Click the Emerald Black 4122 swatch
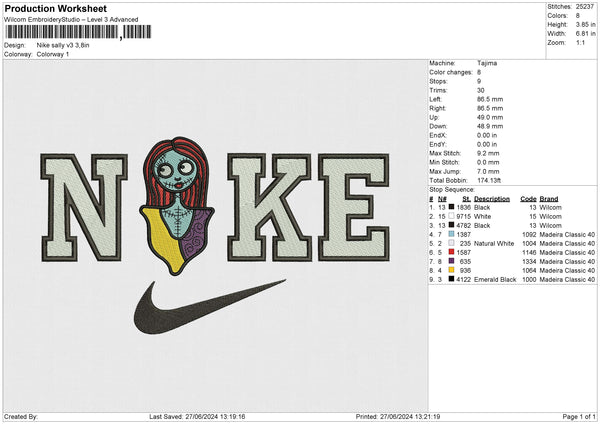600x424 pixels. pyautogui.click(x=452, y=279)
